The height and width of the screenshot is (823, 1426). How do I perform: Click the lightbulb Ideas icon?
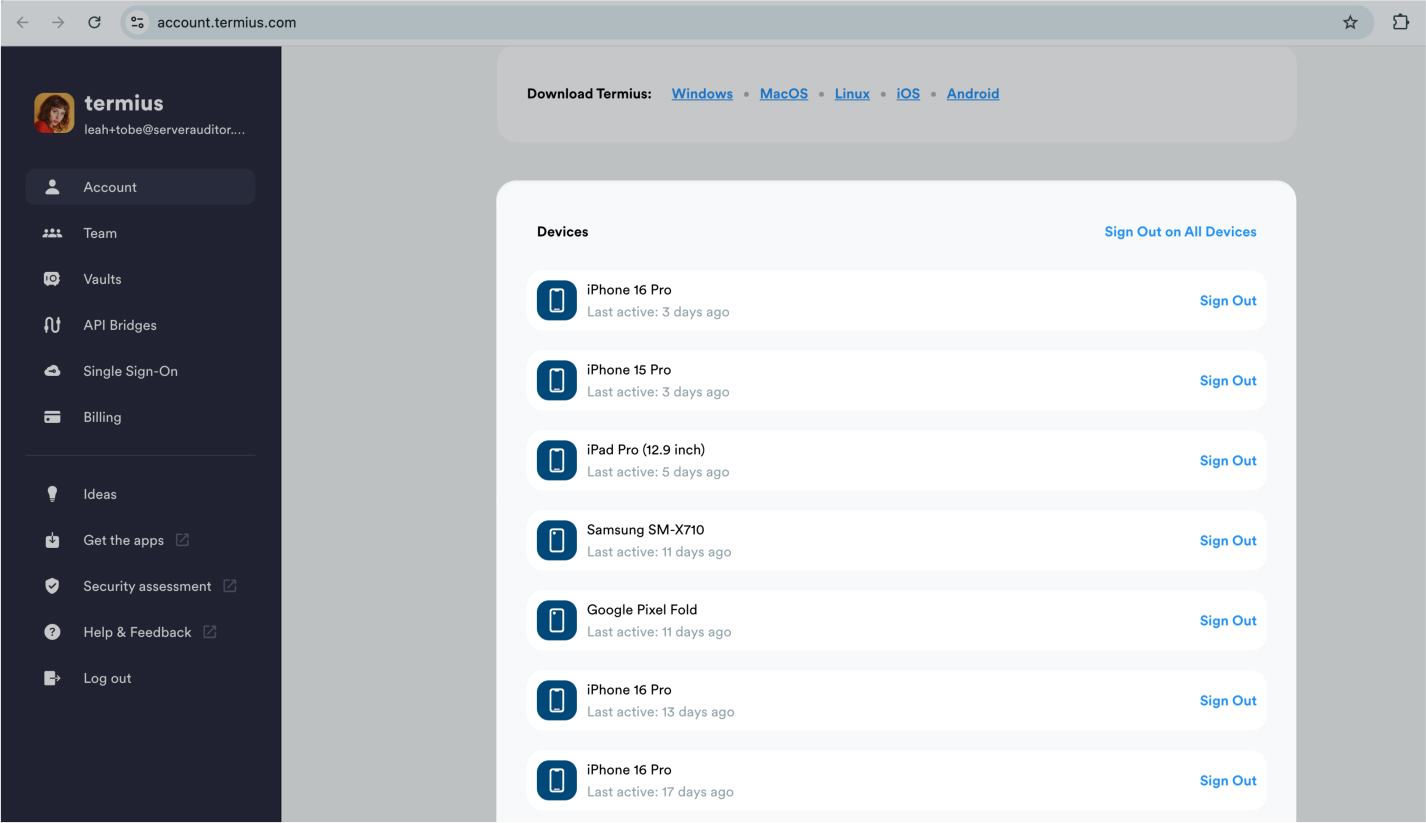click(53, 494)
